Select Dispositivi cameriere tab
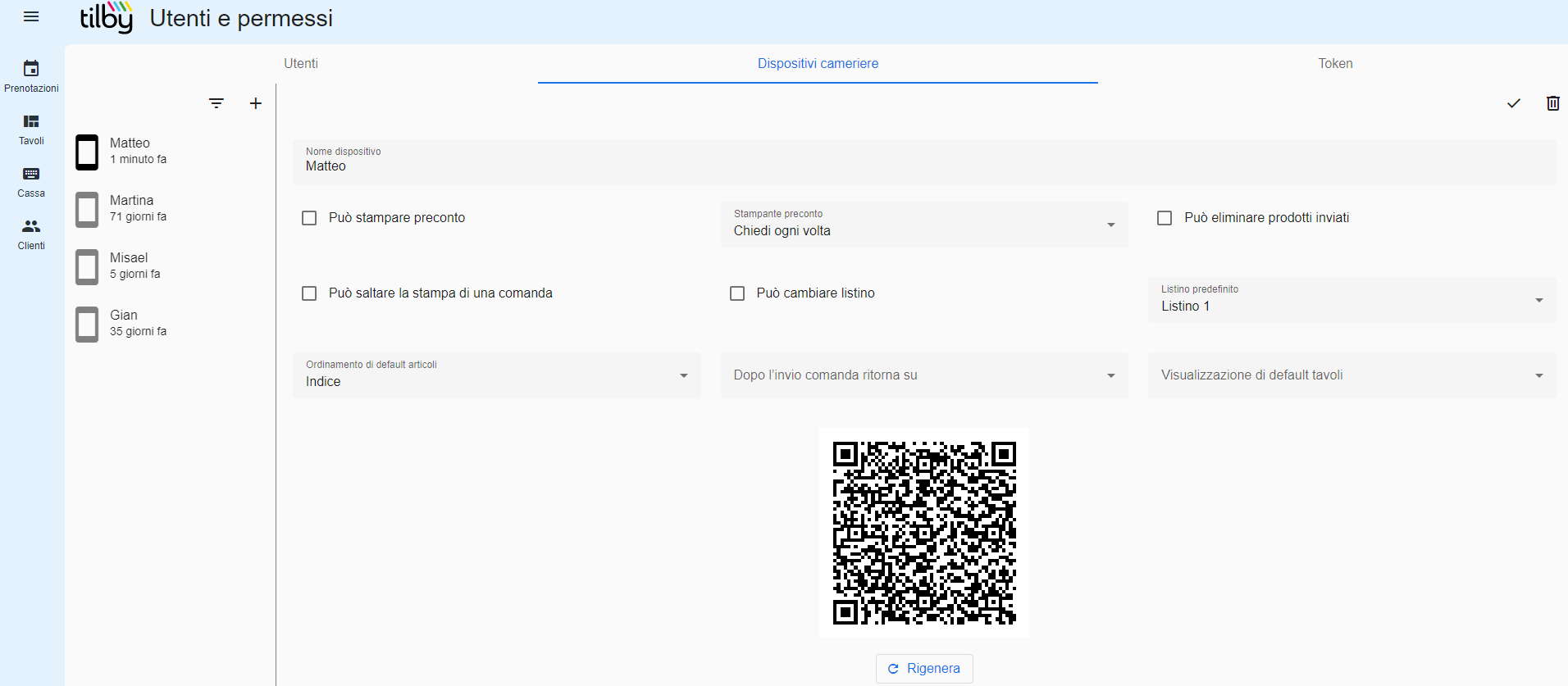Viewport: 1568px width, 686px height. click(x=818, y=63)
